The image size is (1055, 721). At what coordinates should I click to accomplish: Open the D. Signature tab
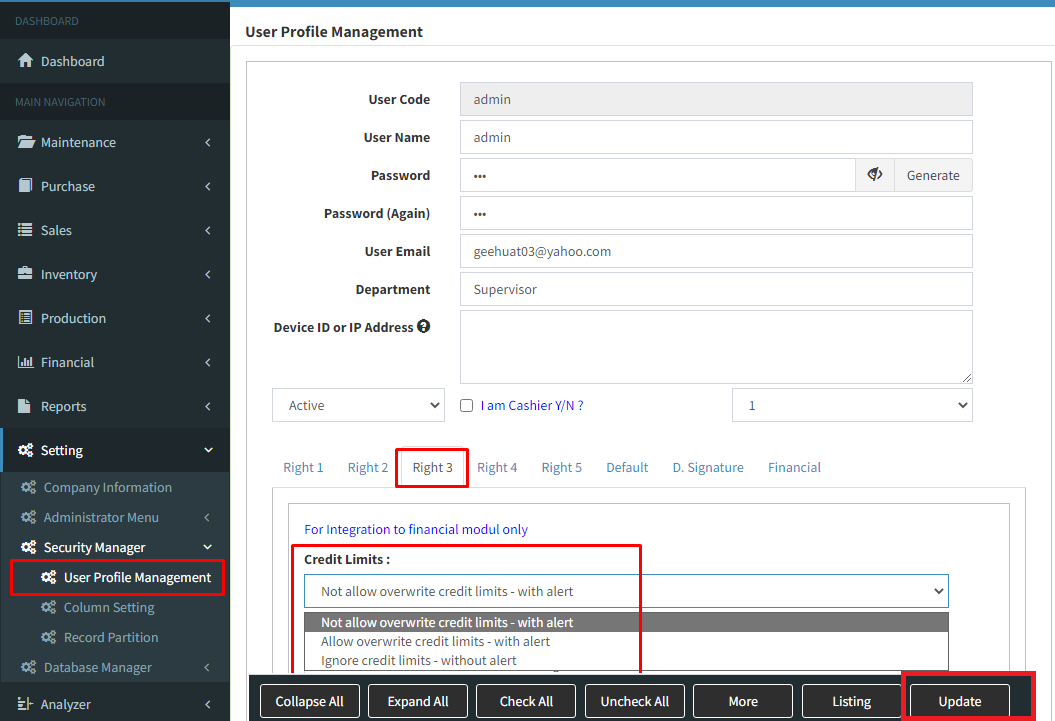click(x=708, y=467)
